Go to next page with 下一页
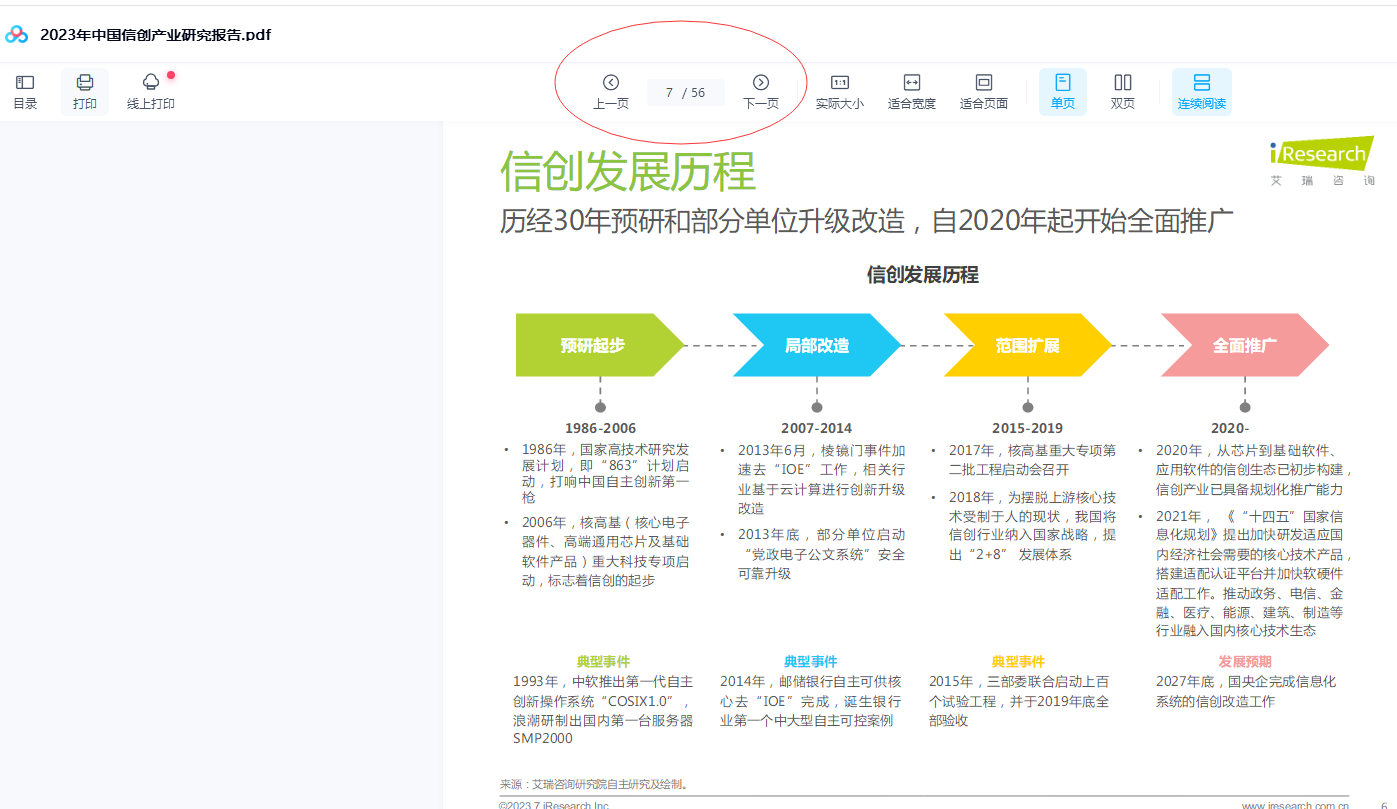The height and width of the screenshot is (809, 1397). tap(761, 91)
